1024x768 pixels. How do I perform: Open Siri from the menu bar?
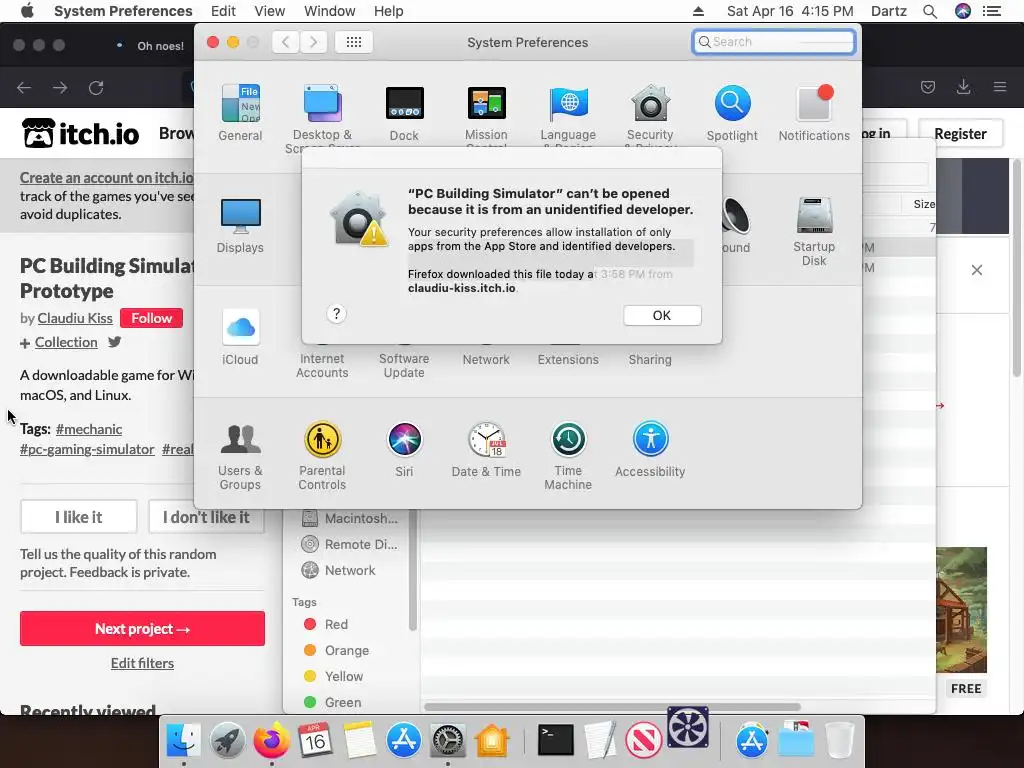pyautogui.click(x=963, y=11)
